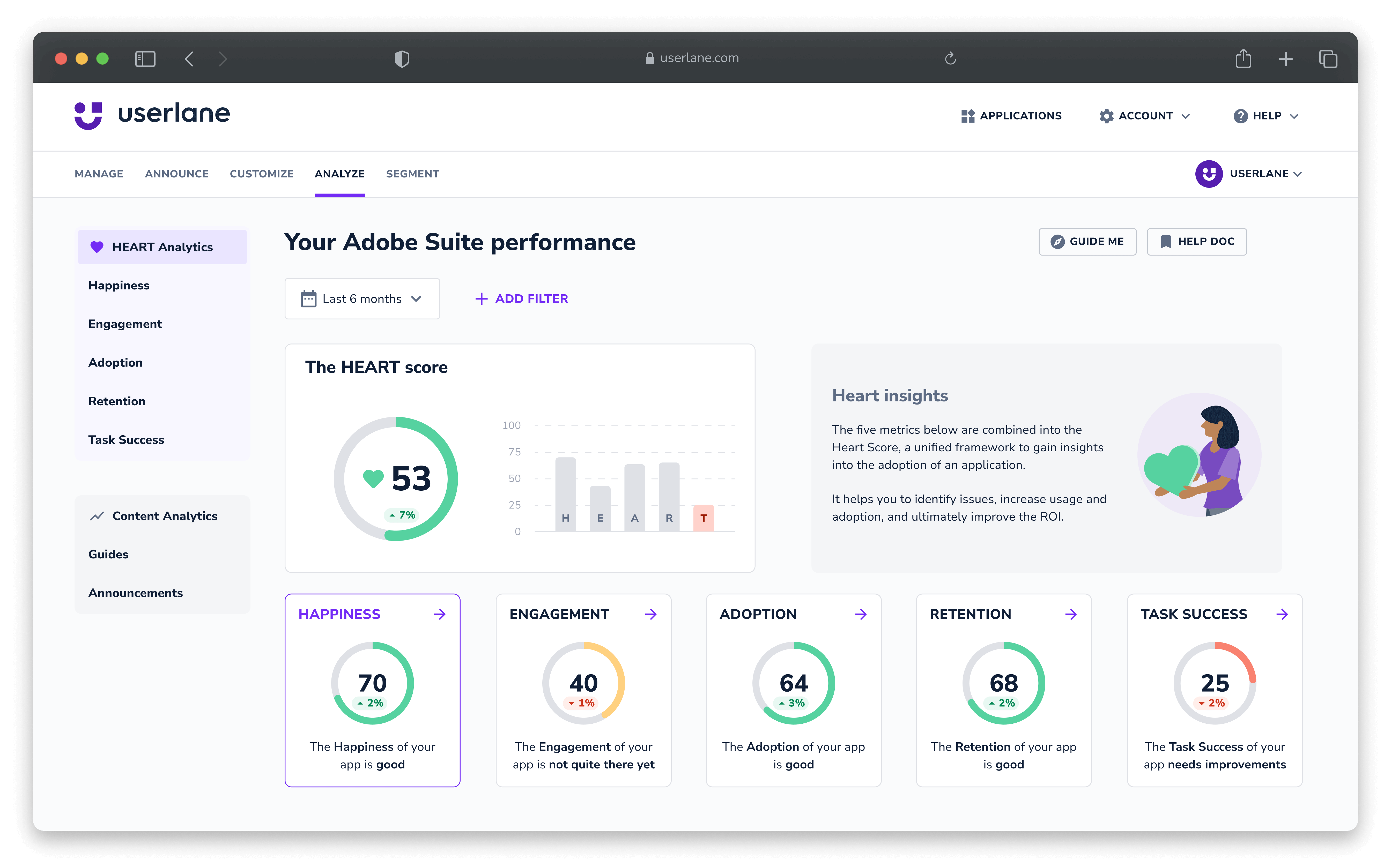The width and height of the screenshot is (1391, 868).
Task: Select the Analyze tab
Action: point(339,174)
